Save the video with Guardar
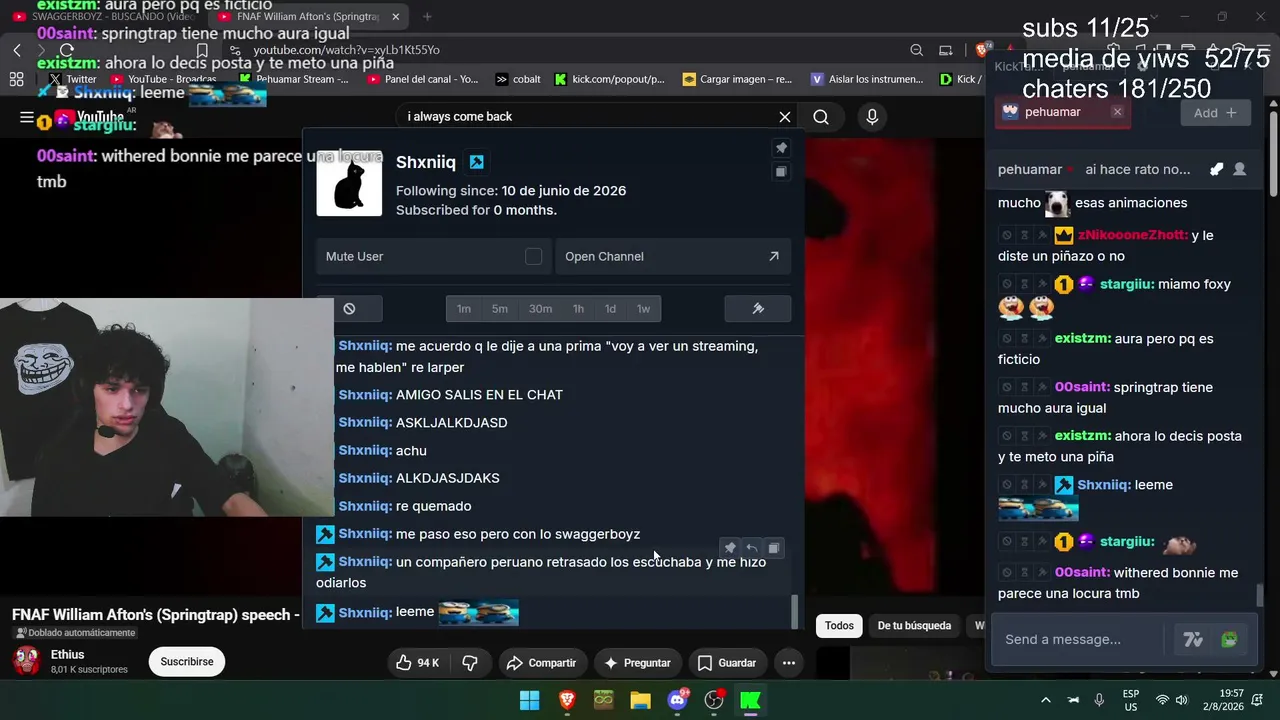The width and height of the screenshot is (1280, 720). pyautogui.click(x=727, y=663)
